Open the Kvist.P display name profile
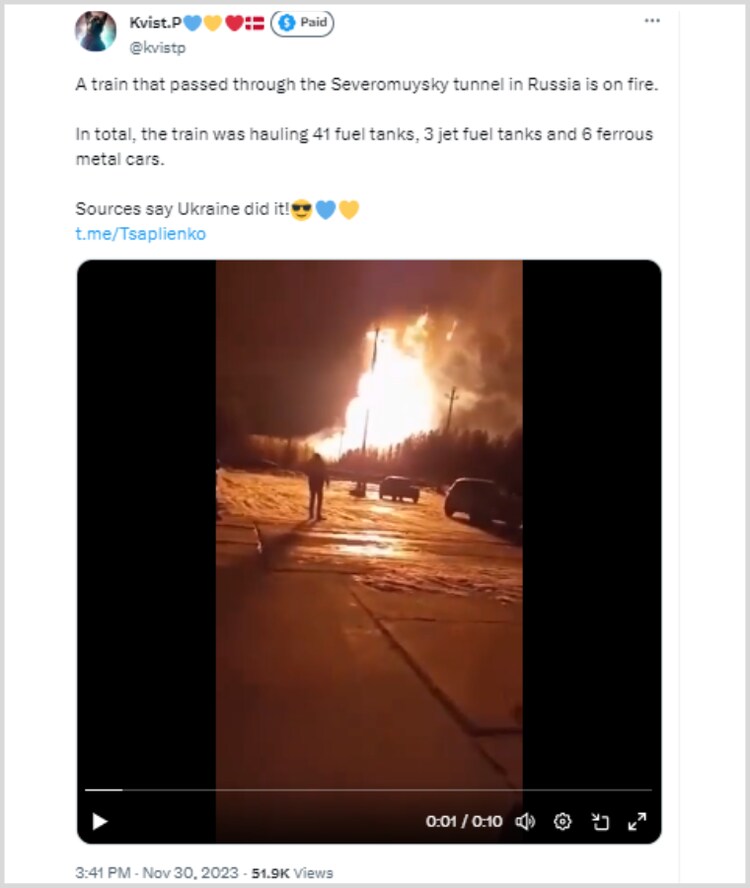 click(x=155, y=23)
